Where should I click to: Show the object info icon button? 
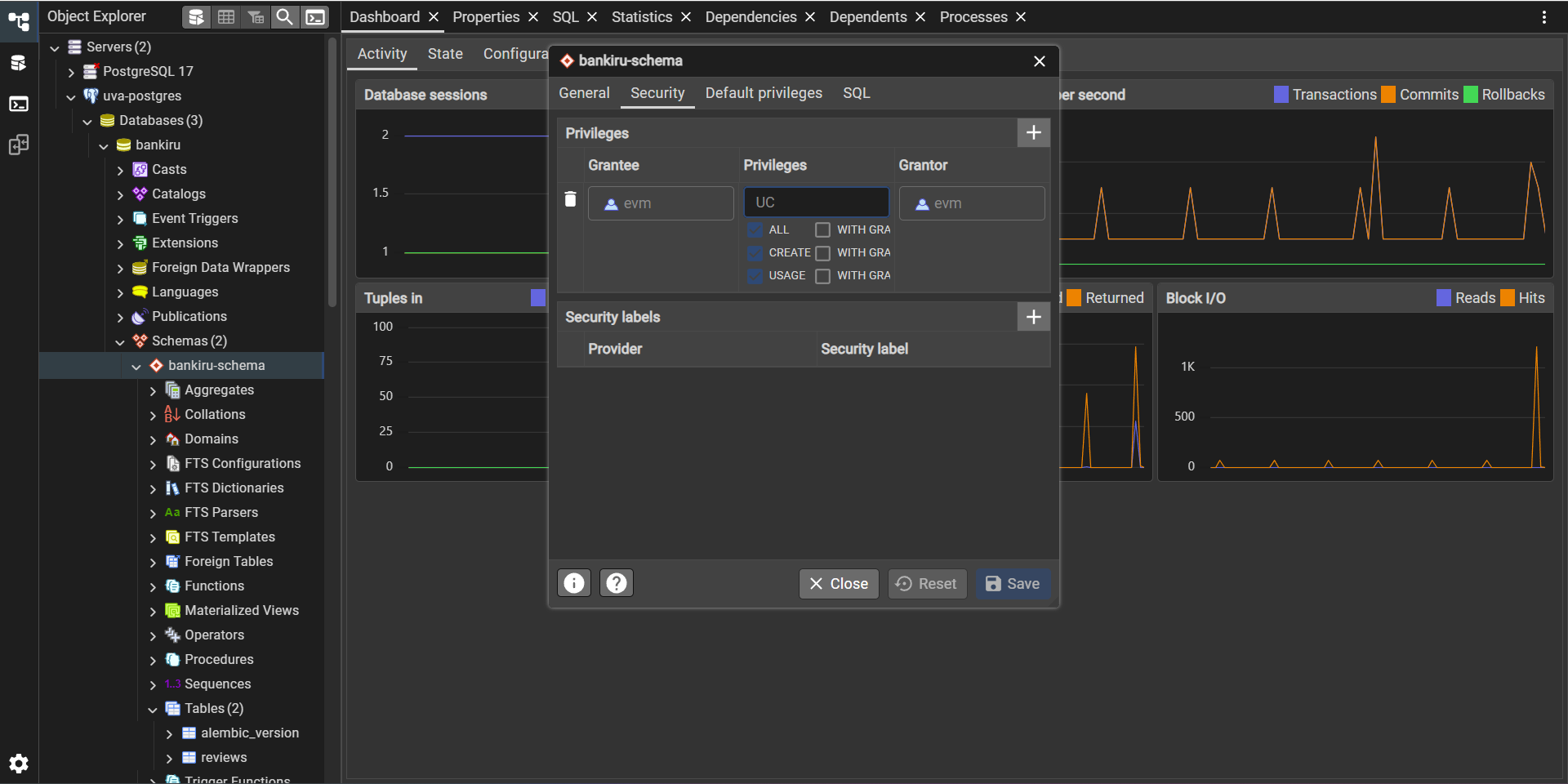[x=574, y=583]
